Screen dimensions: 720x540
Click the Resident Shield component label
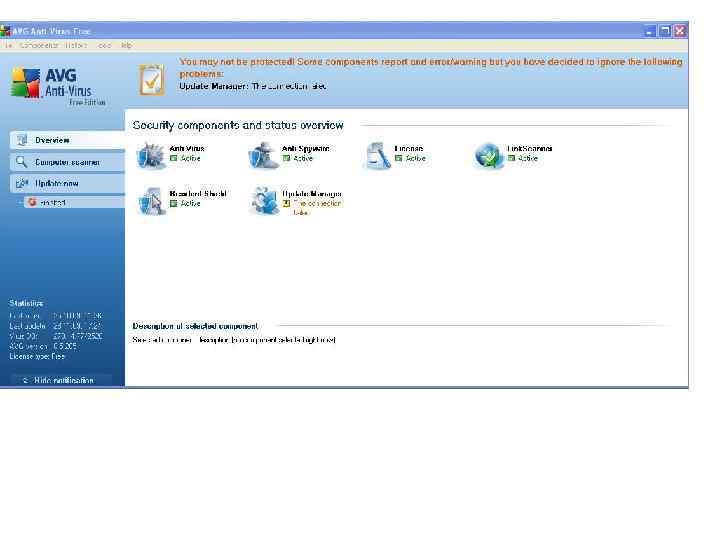click(198, 193)
